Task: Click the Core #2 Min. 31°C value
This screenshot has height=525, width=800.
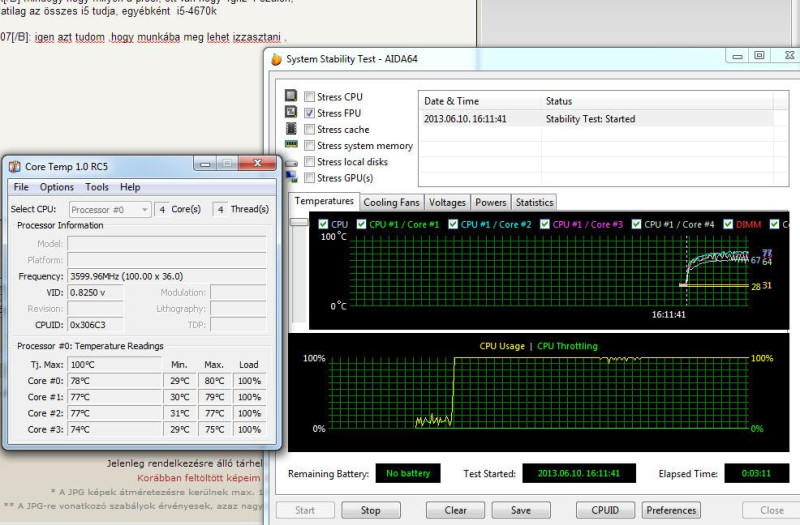Action: (180, 413)
